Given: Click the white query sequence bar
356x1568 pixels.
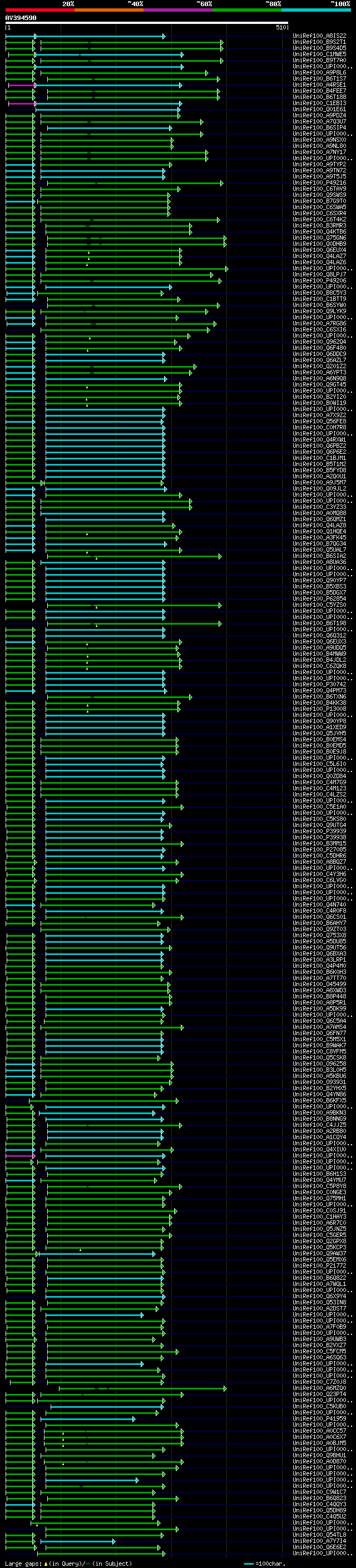Looking at the screenshot, I should pyautogui.click(x=147, y=22).
